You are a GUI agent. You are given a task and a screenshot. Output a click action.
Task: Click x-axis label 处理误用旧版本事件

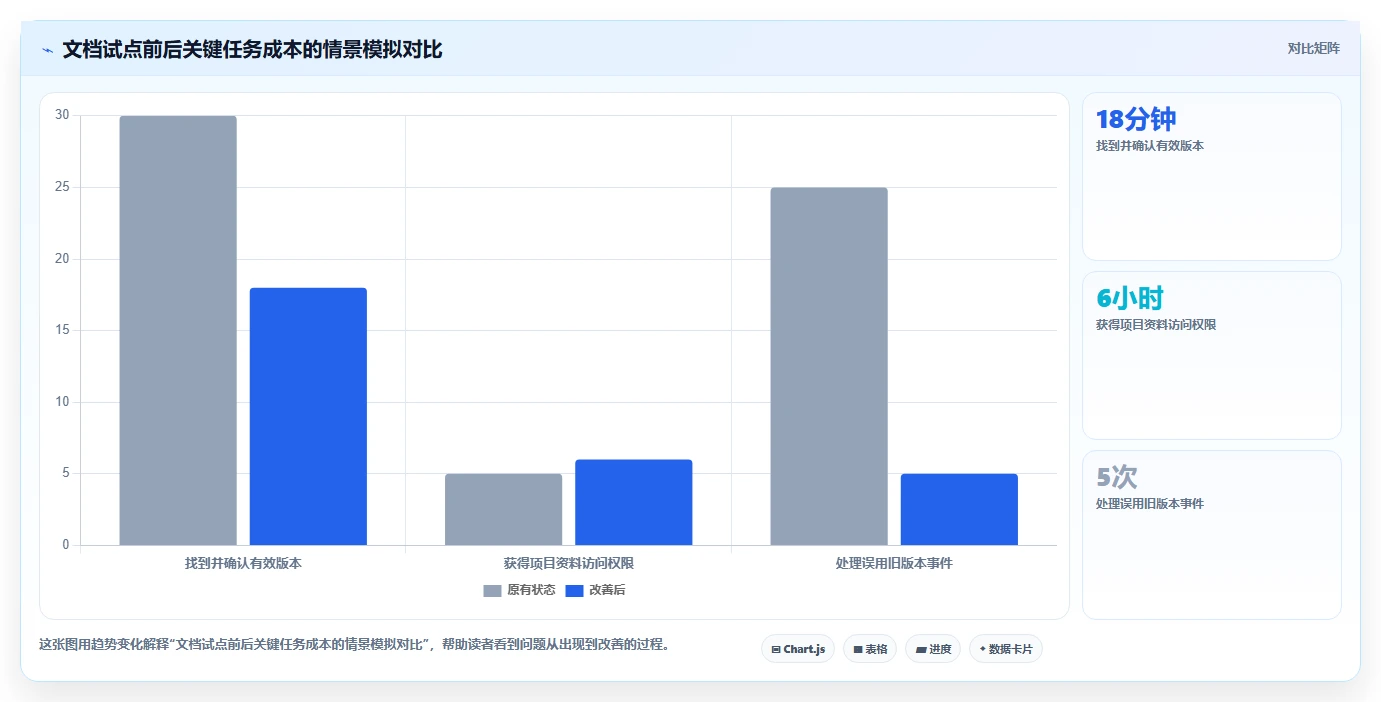(x=894, y=563)
